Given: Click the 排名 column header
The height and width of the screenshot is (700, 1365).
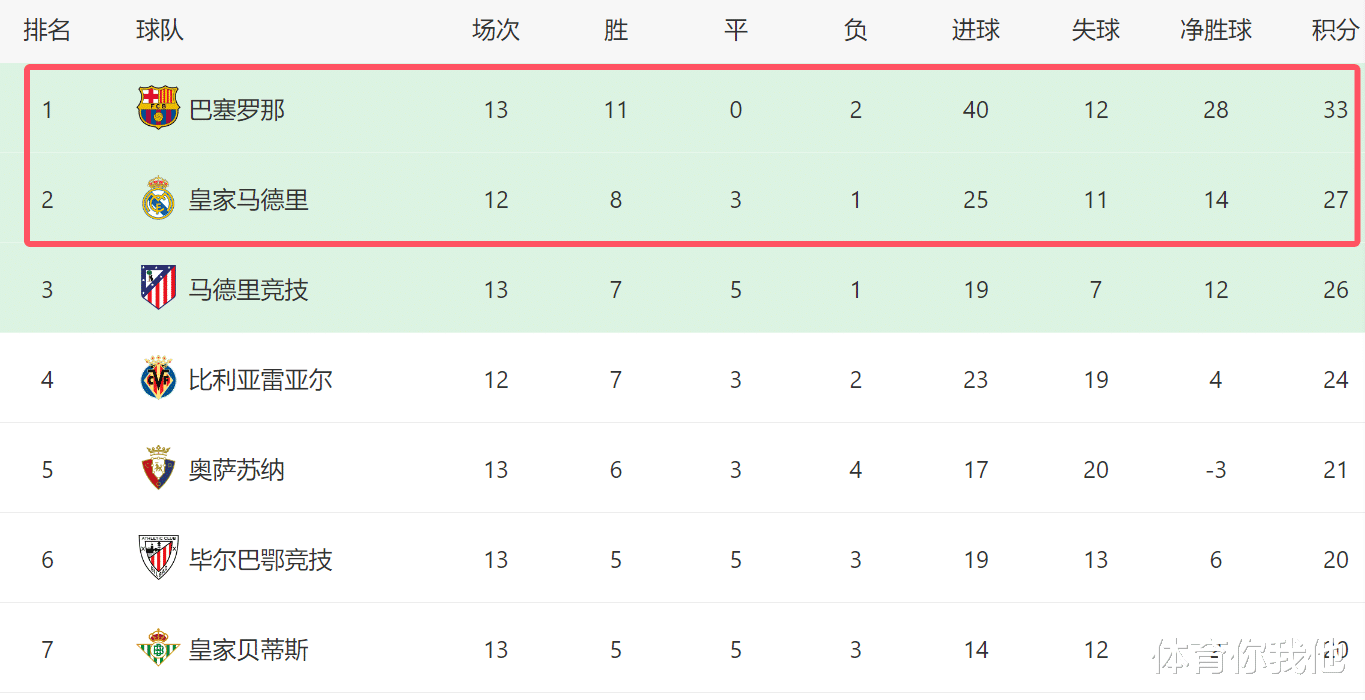Looking at the screenshot, I should pyautogui.click(x=47, y=31).
